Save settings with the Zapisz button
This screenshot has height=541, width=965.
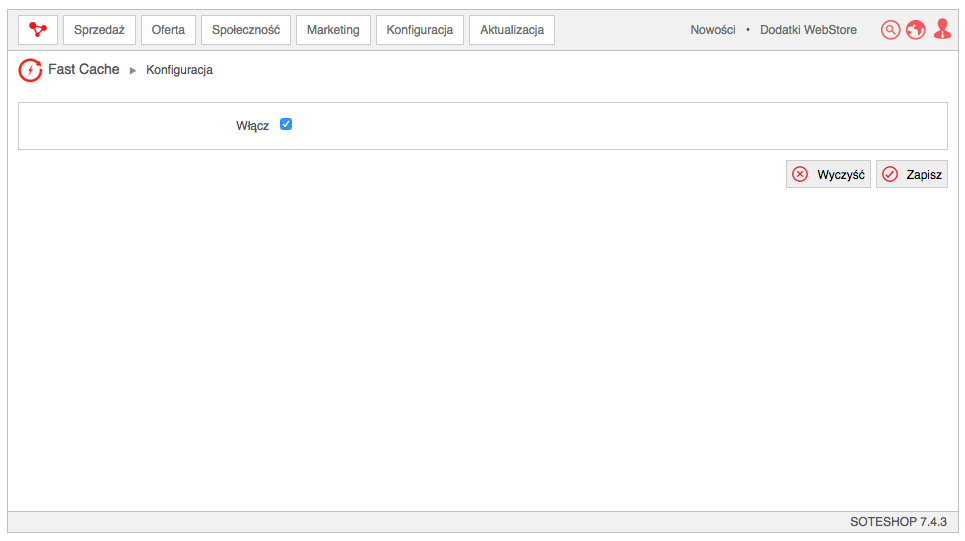[x=911, y=174]
